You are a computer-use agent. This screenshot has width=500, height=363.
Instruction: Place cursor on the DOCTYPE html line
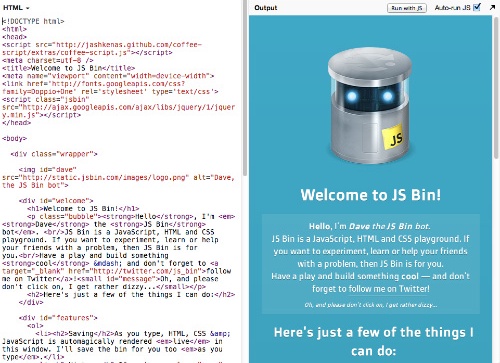pyautogui.click(x=33, y=21)
